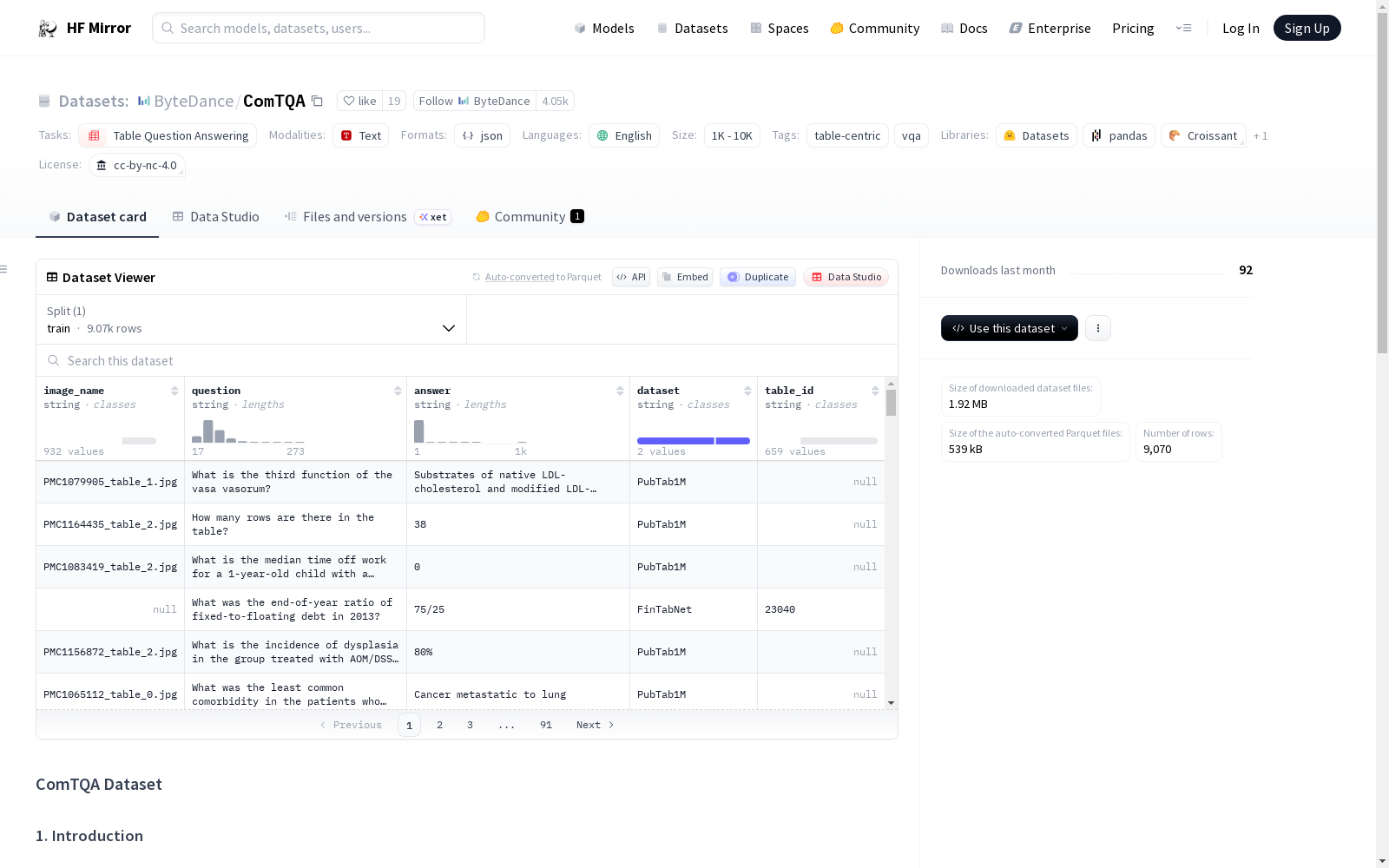Screen dimensions: 1389x868
Task: Click the 1K - 10K size tag
Action: pos(732,135)
